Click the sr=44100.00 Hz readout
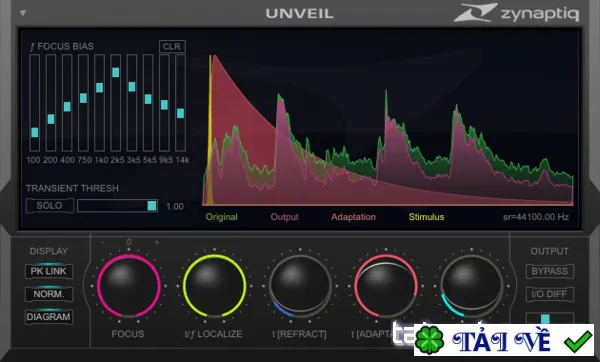Screen dimensions: 600x362 536,217
